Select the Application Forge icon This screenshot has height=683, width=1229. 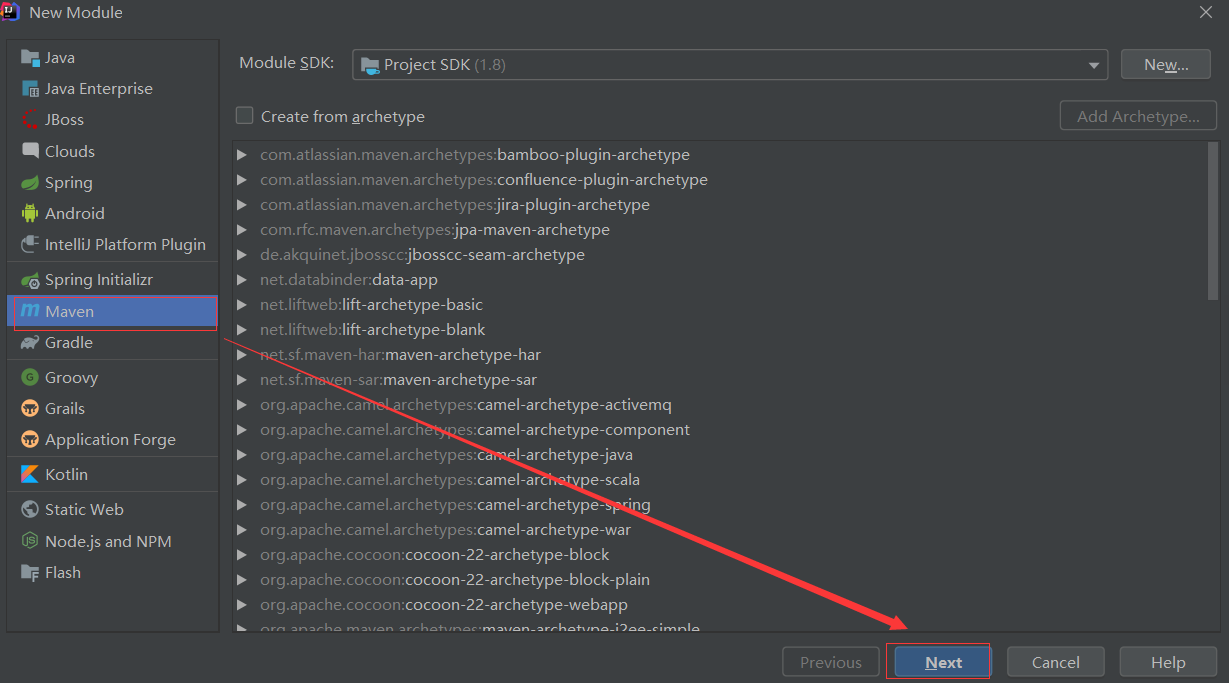tap(29, 440)
